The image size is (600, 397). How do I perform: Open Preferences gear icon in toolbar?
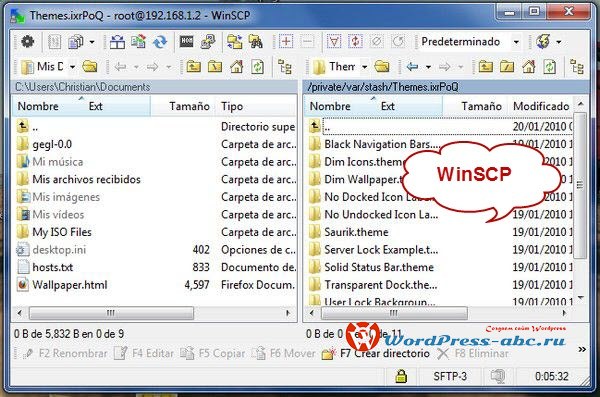coord(27,41)
